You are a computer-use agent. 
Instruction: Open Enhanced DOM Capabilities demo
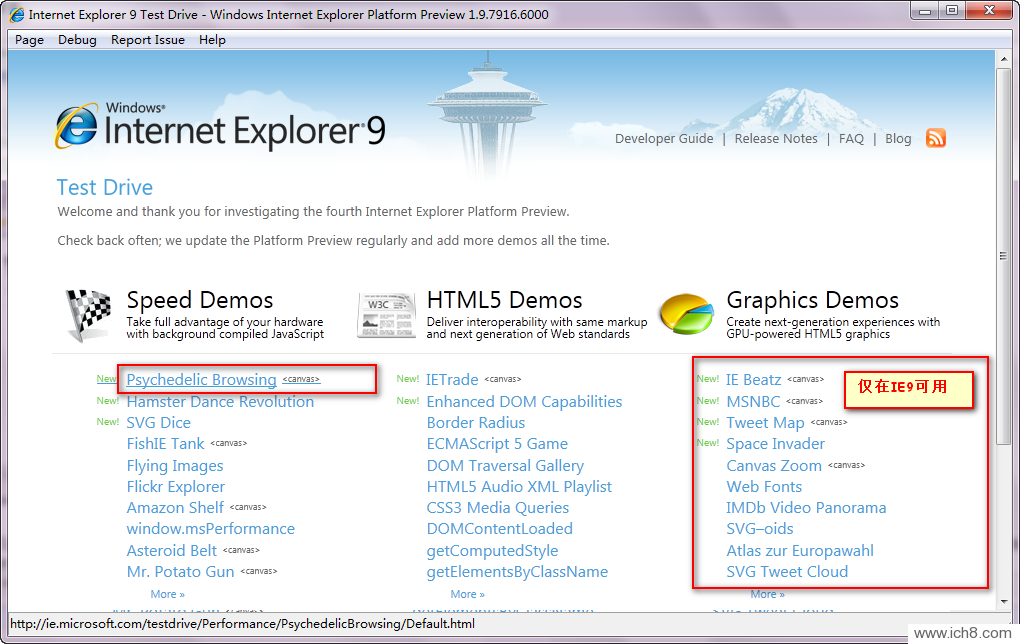tap(524, 401)
